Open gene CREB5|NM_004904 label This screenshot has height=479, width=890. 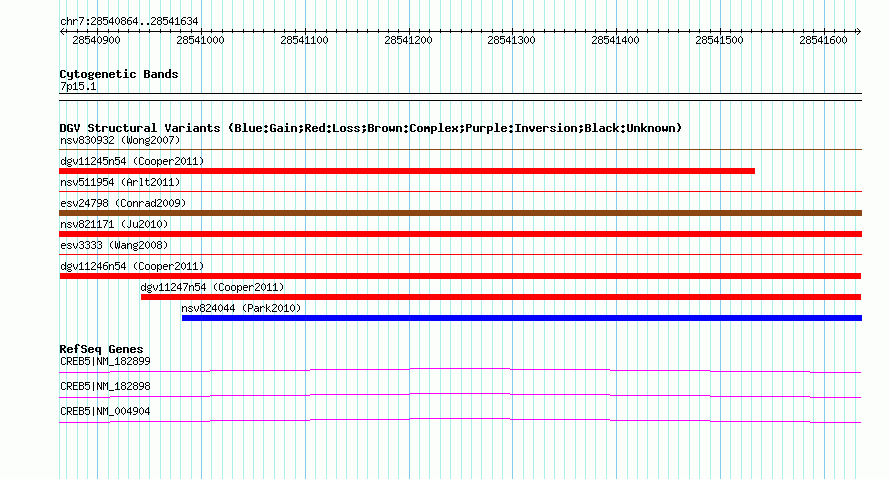point(105,411)
